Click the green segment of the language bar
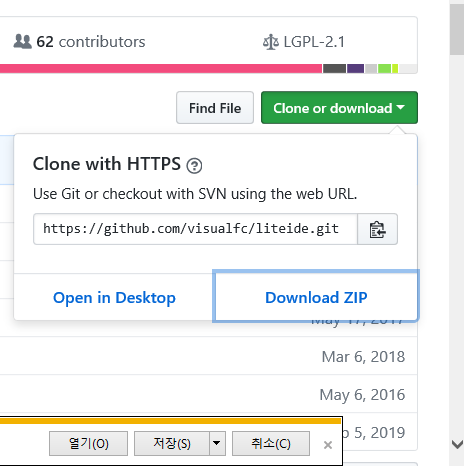 pos(384,69)
